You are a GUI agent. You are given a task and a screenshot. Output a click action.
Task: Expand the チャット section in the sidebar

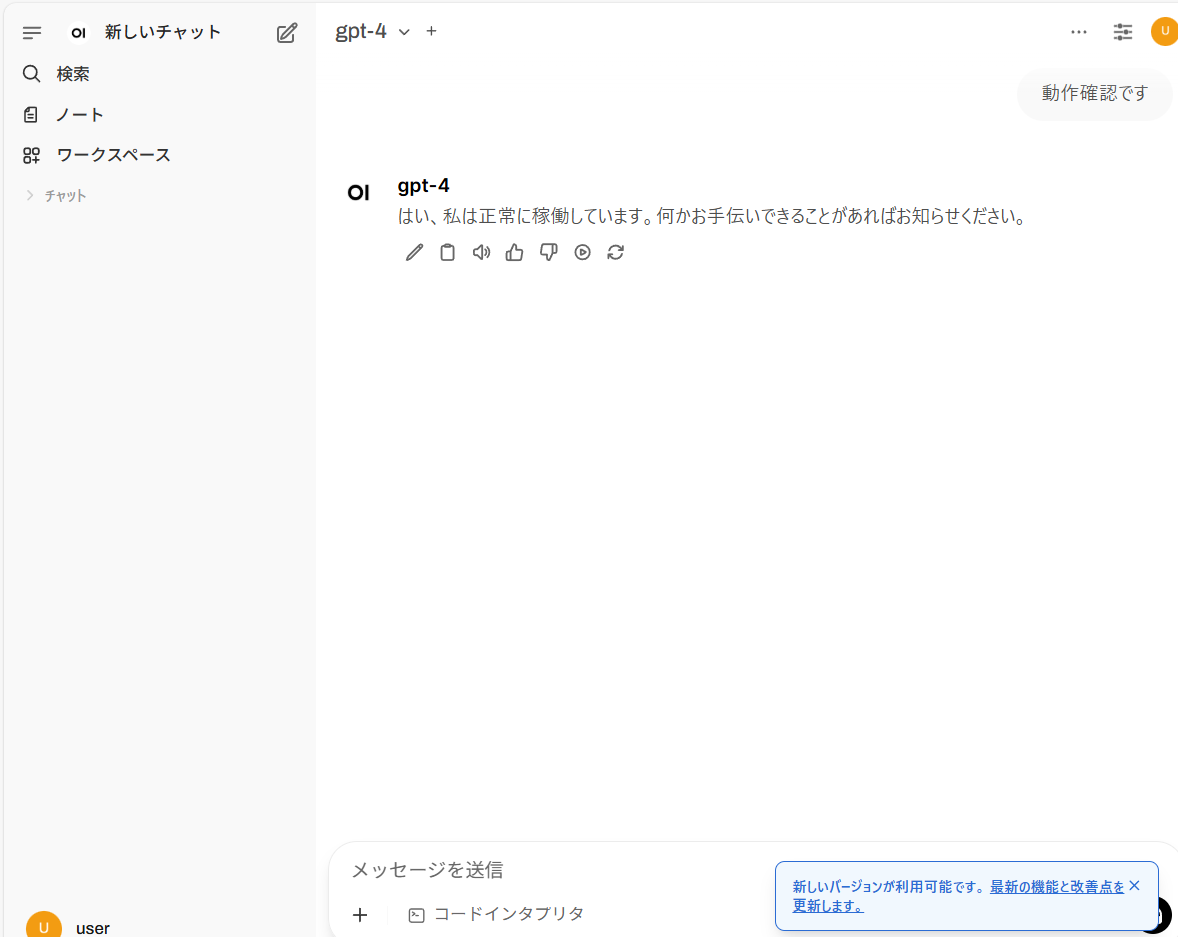coord(56,196)
